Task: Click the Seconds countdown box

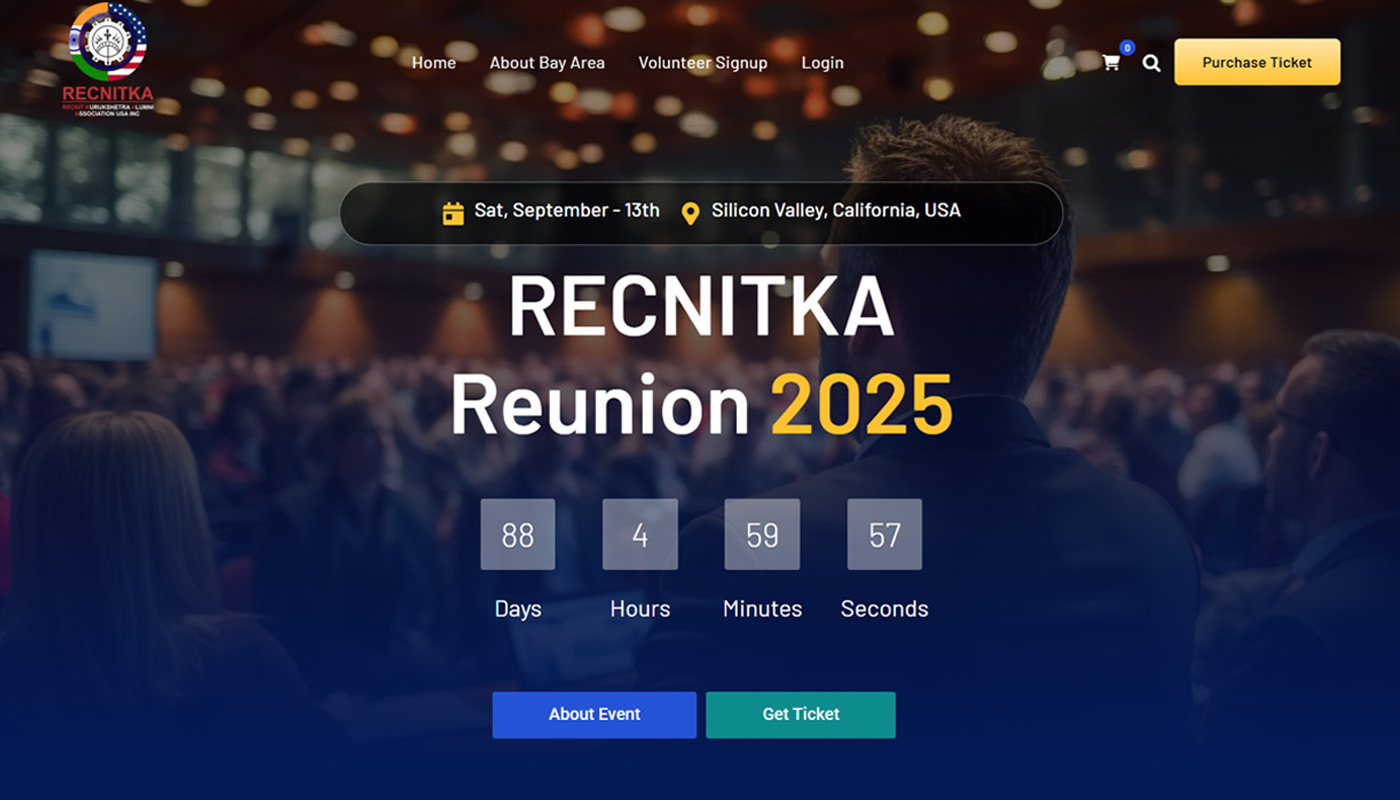Action: click(885, 535)
